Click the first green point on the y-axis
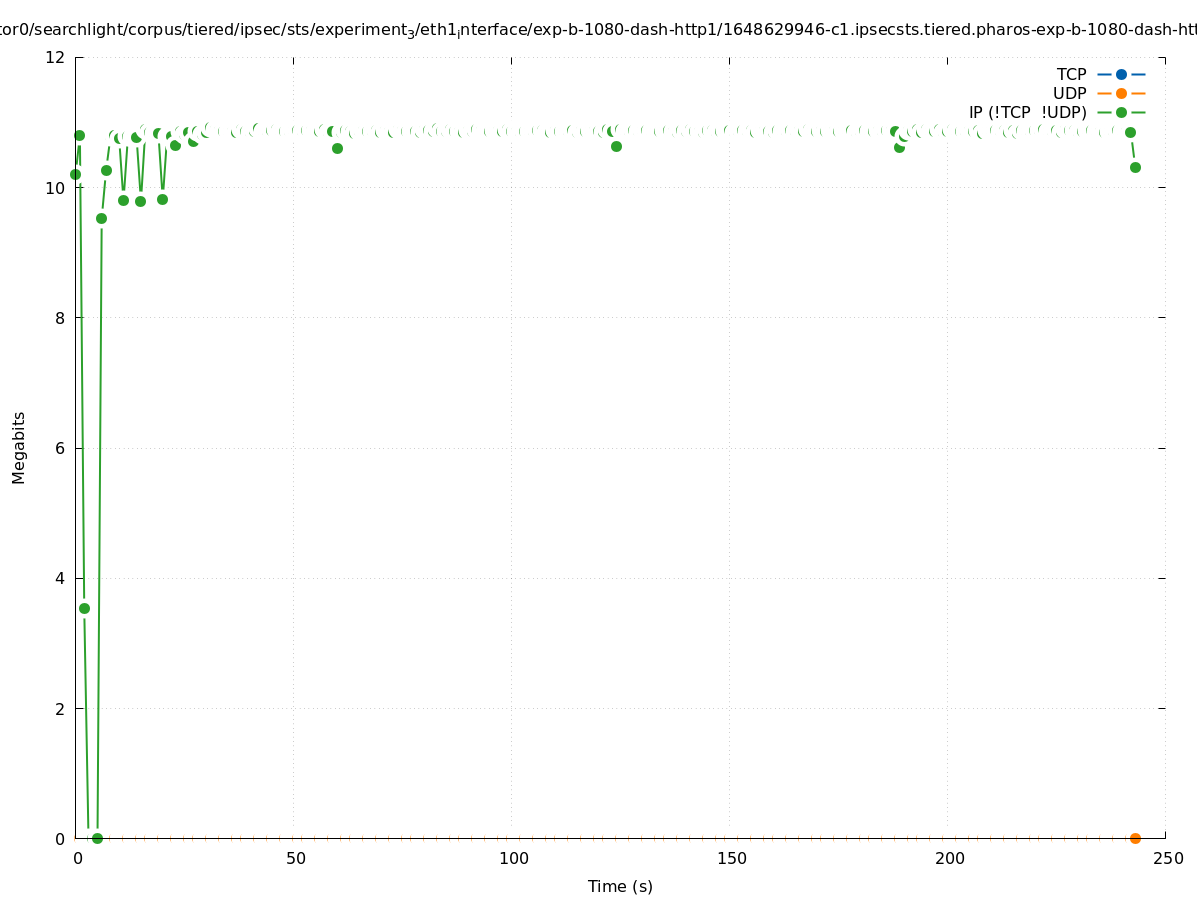 click(75, 174)
